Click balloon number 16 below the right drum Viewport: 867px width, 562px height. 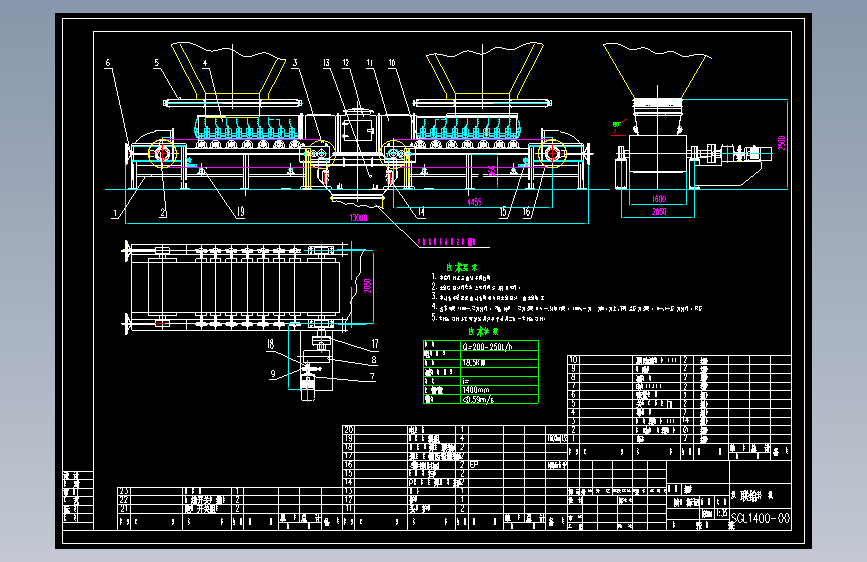(x=527, y=211)
